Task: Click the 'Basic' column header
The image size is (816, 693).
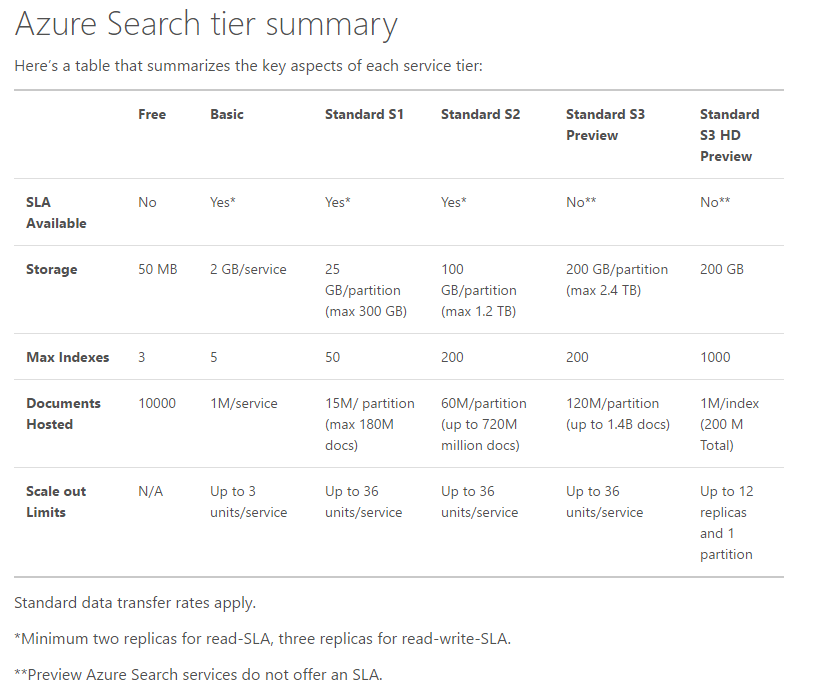Action: [x=227, y=114]
